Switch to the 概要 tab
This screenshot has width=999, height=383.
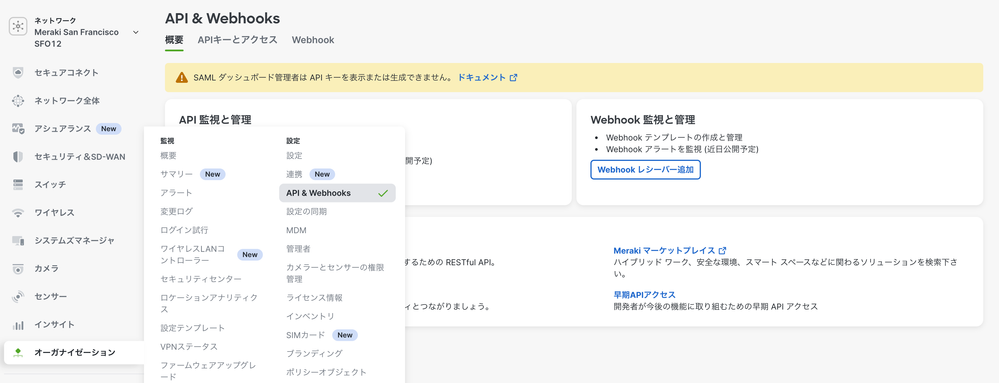(174, 40)
